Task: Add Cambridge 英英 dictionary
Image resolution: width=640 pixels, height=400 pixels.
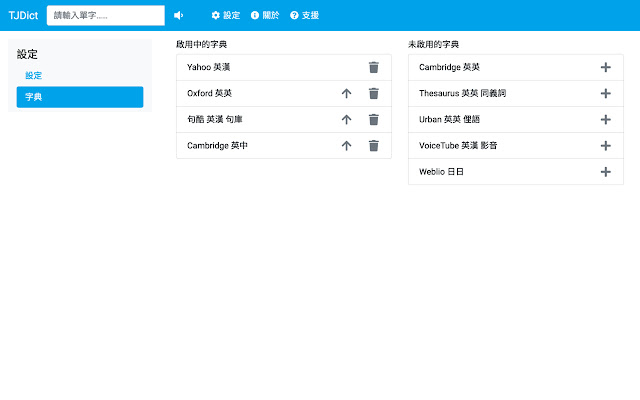Action: point(605,67)
